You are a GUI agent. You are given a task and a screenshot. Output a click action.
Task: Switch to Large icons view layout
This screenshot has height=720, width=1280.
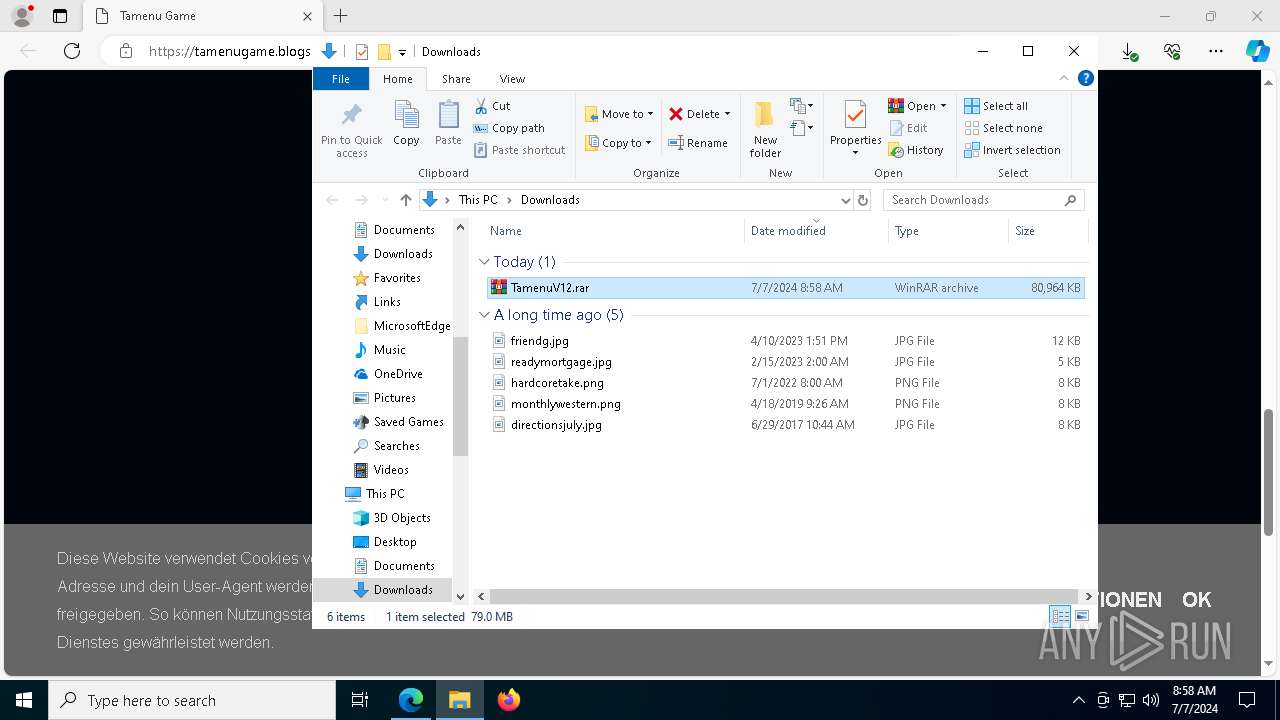[x=1082, y=617]
